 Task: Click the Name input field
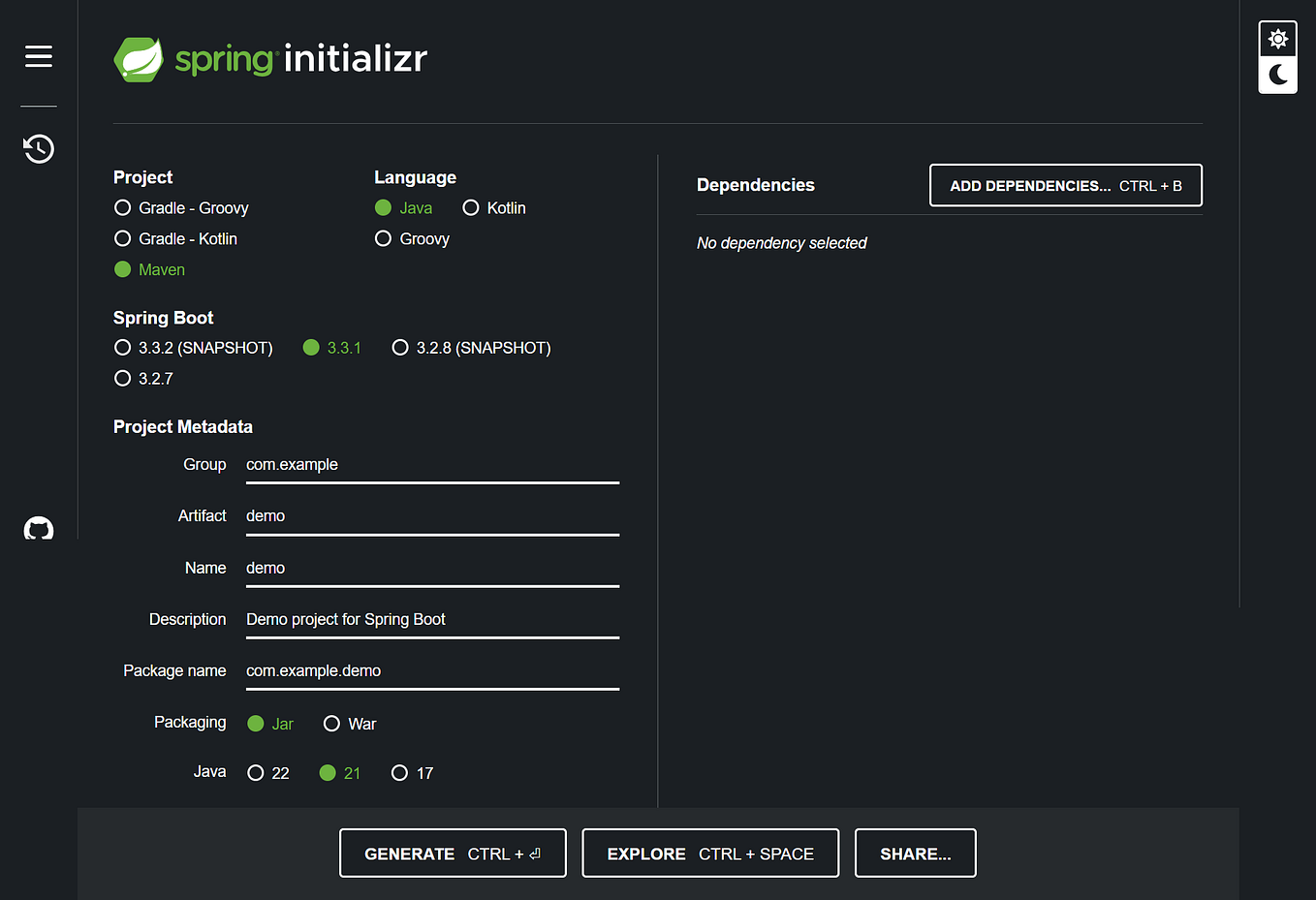(x=432, y=569)
